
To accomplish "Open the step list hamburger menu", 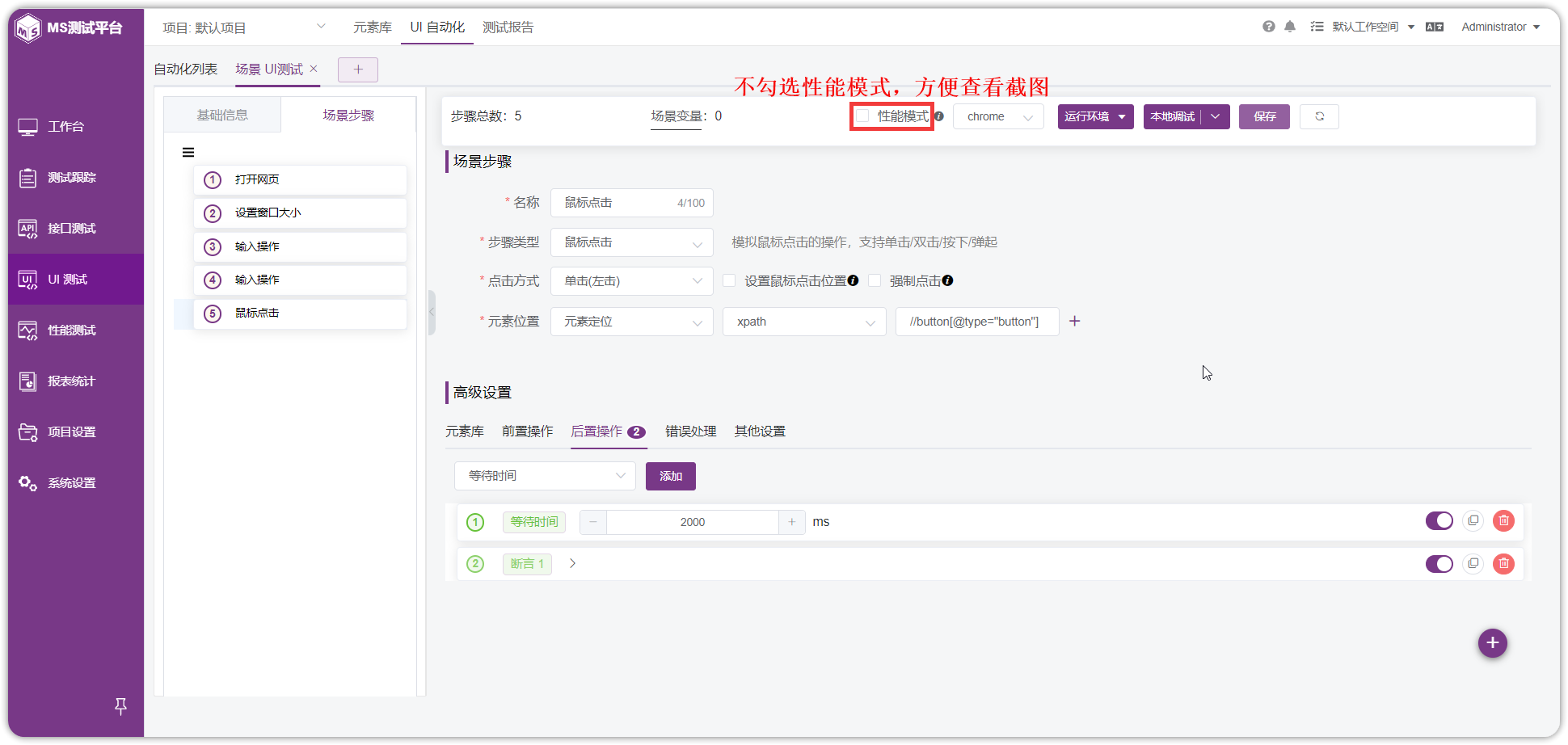I will (x=188, y=152).
